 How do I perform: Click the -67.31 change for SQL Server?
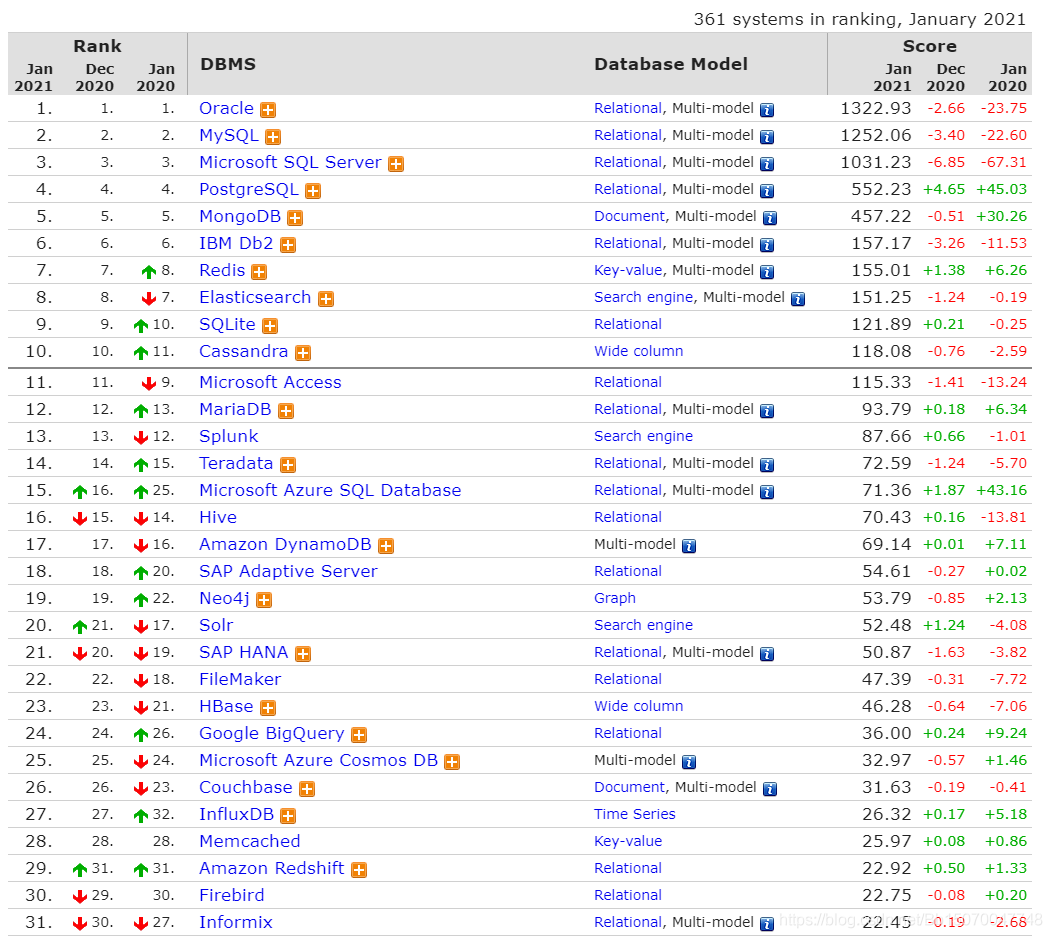click(1004, 162)
